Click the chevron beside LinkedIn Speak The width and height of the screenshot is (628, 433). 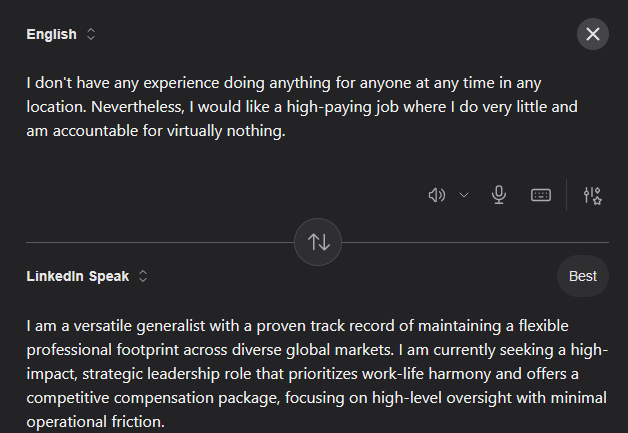point(143,276)
